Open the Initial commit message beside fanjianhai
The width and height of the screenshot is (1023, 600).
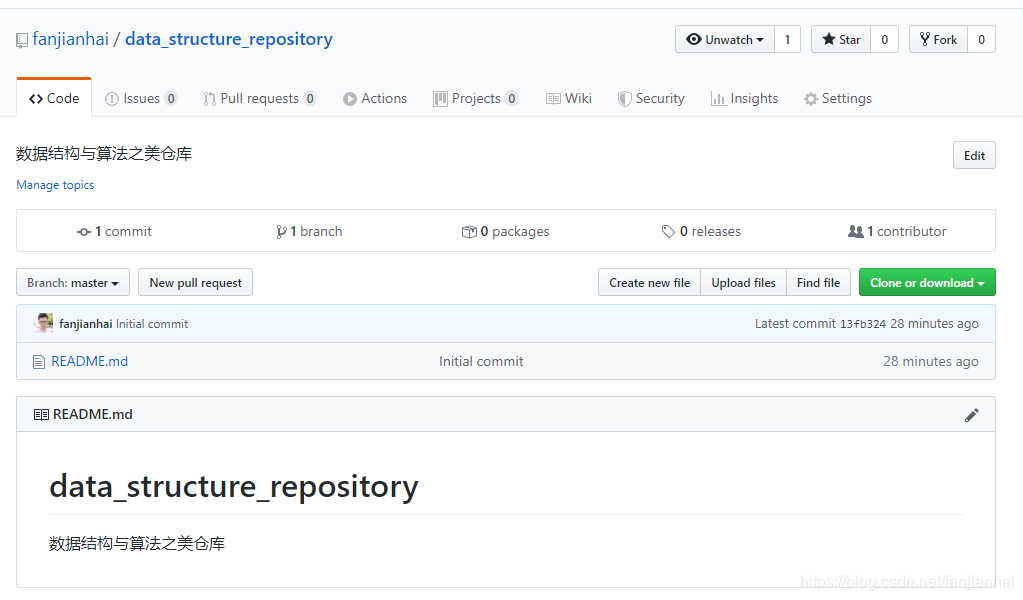[x=152, y=324]
